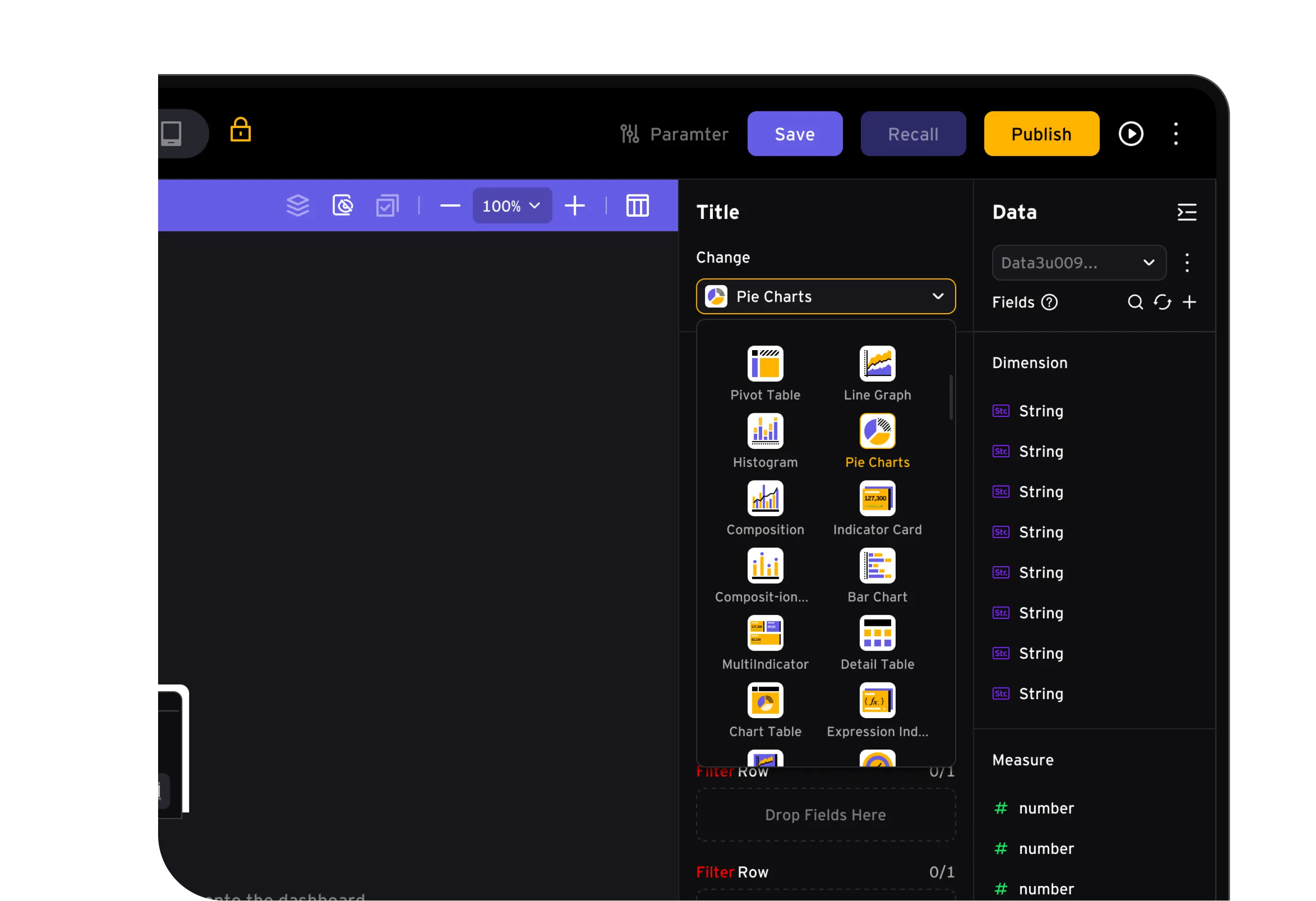Choose the MultiIndicator chart type
Viewport: 1316px width, 901px height.
(x=765, y=644)
